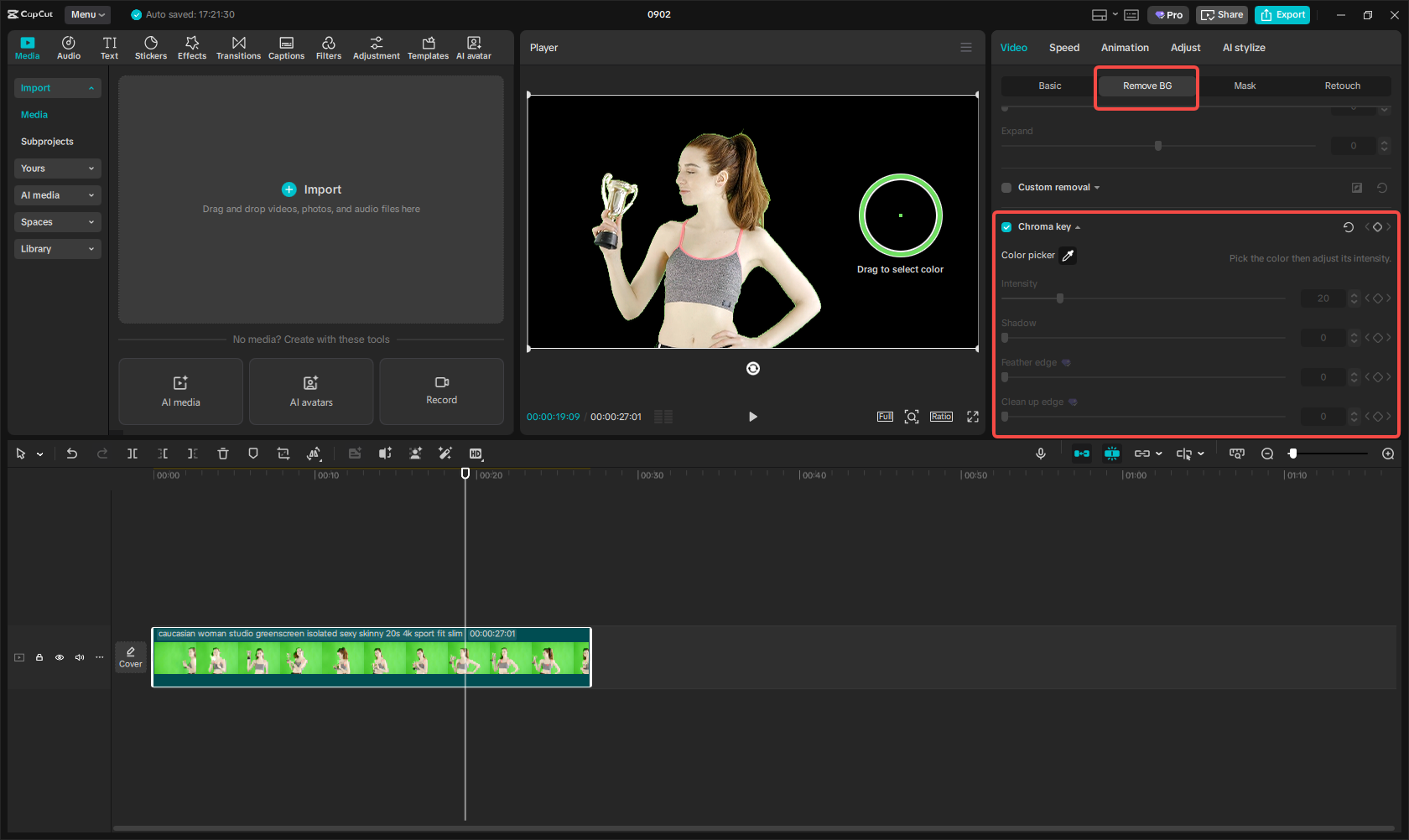Switch to the Mask tab

[1245, 86]
